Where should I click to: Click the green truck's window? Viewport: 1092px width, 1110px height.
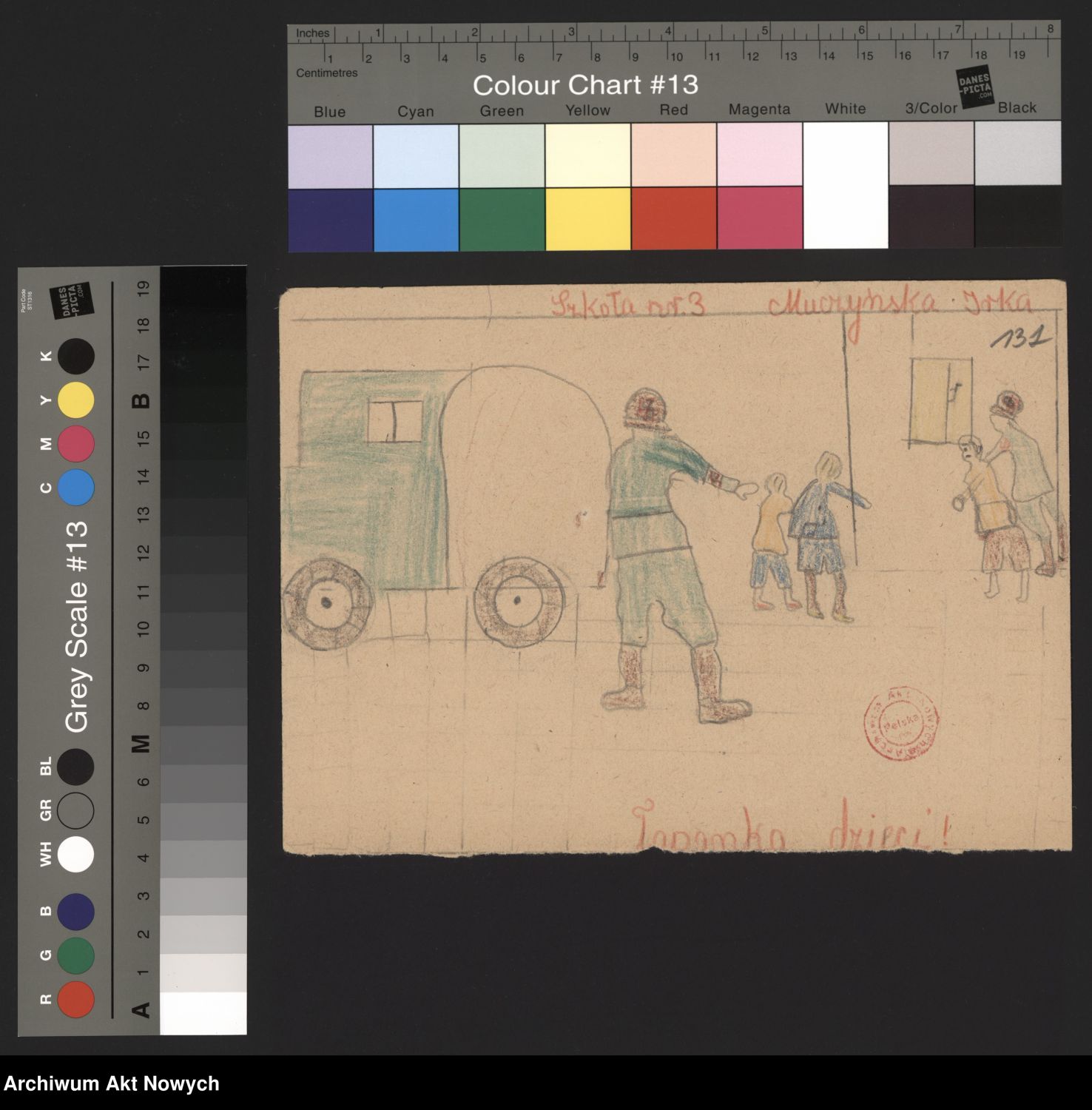(x=395, y=422)
